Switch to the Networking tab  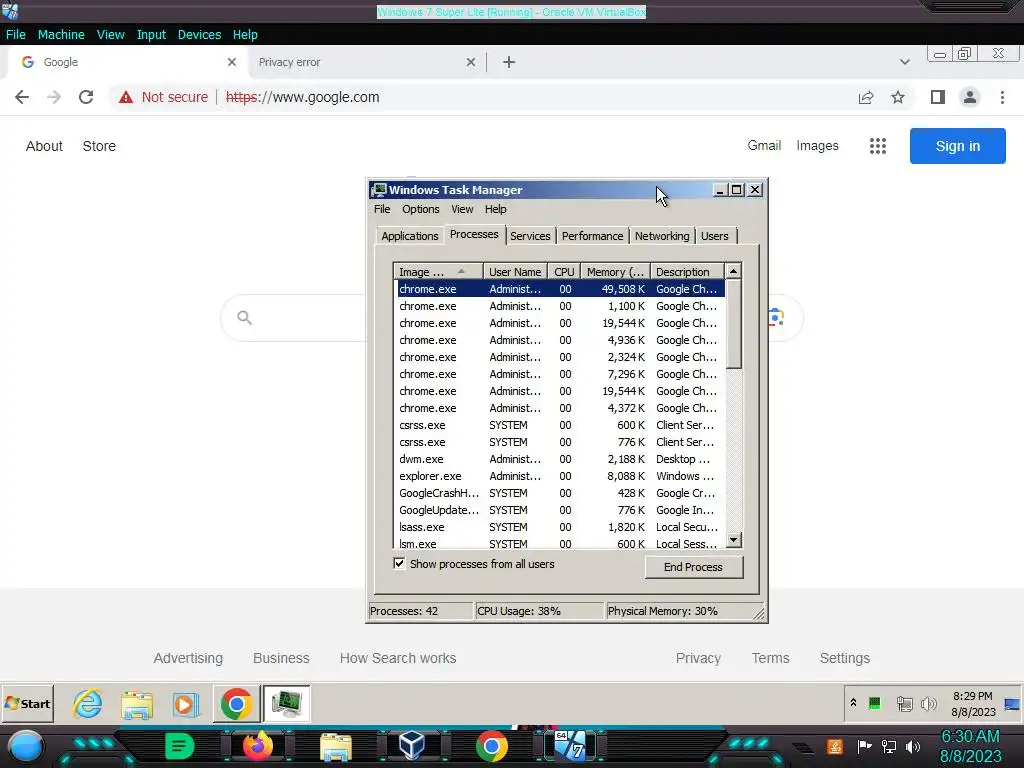click(662, 236)
